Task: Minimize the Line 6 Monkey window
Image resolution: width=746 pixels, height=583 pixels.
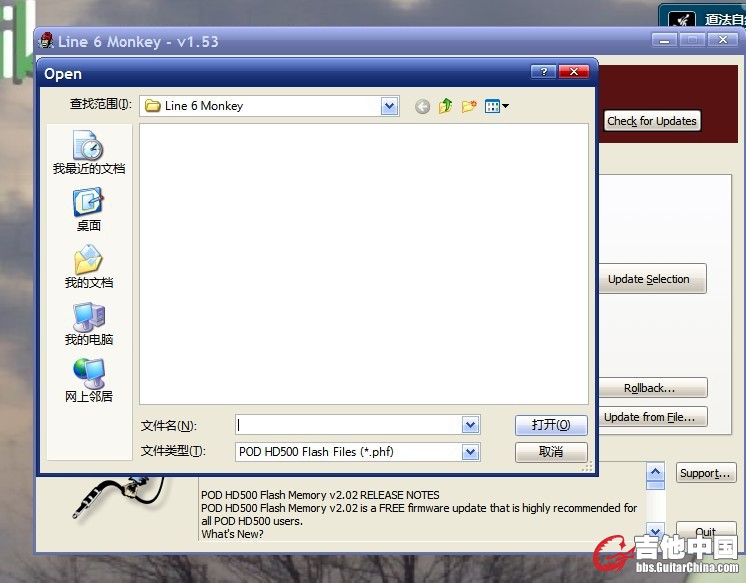Action: coord(664,40)
